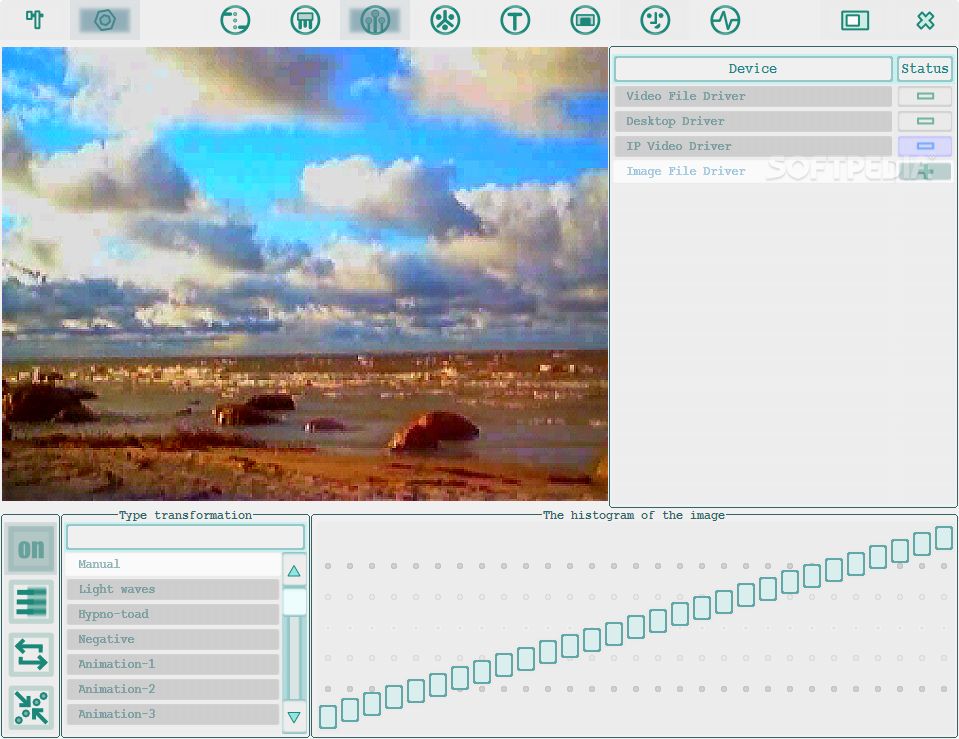Click the horizontal bars levels icon

(x=31, y=602)
